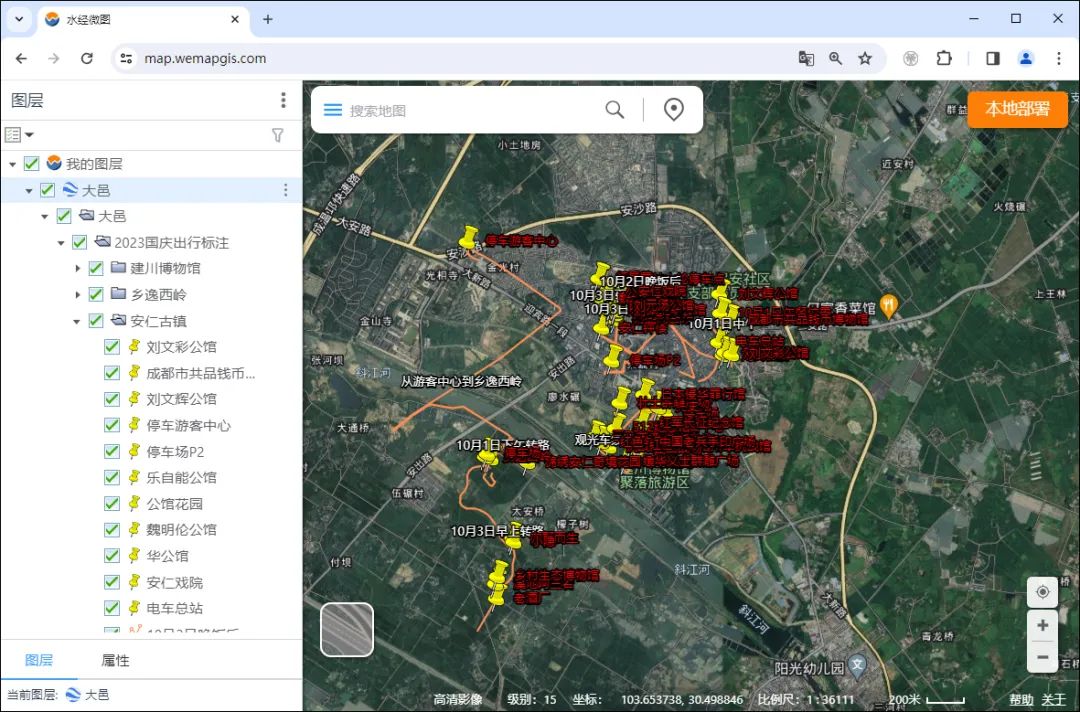Click the basemap switcher thumbnail

point(347,629)
